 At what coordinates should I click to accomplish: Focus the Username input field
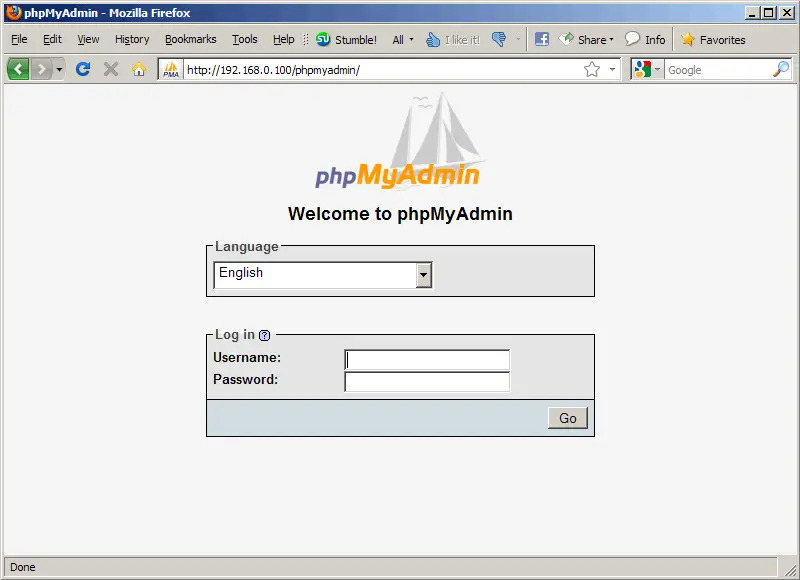click(427, 360)
